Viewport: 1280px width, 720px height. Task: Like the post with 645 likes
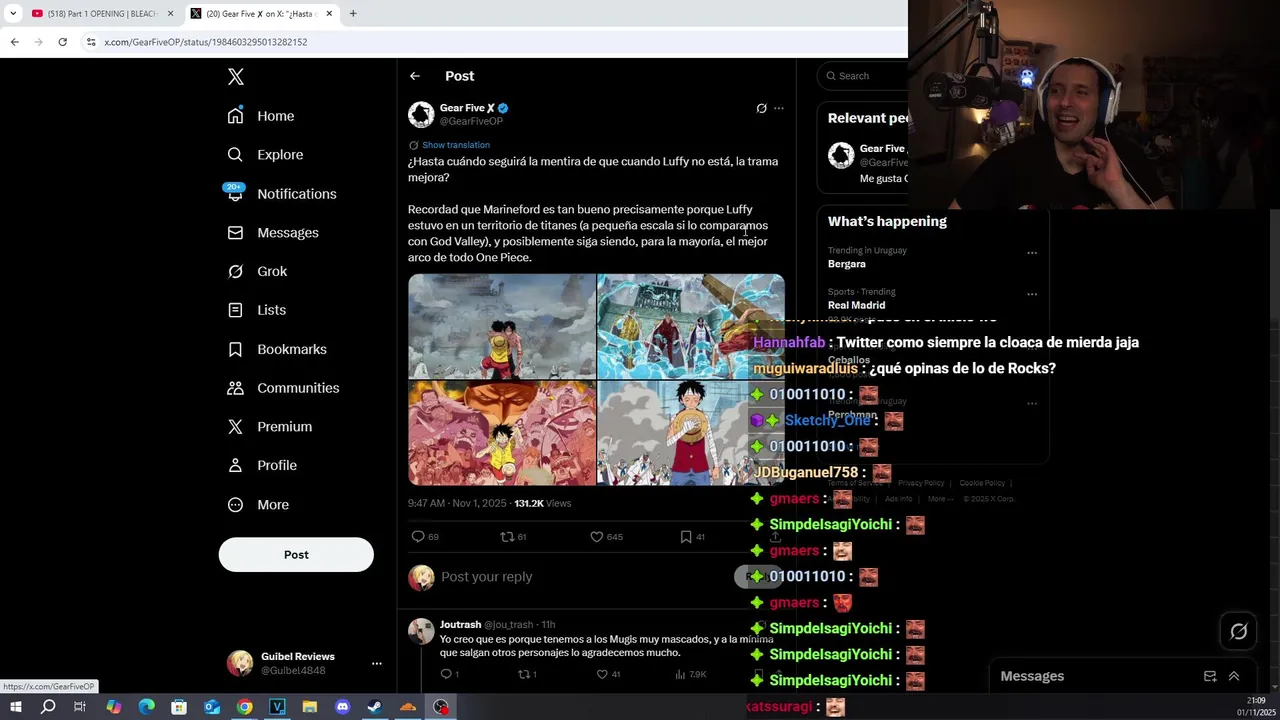596,537
